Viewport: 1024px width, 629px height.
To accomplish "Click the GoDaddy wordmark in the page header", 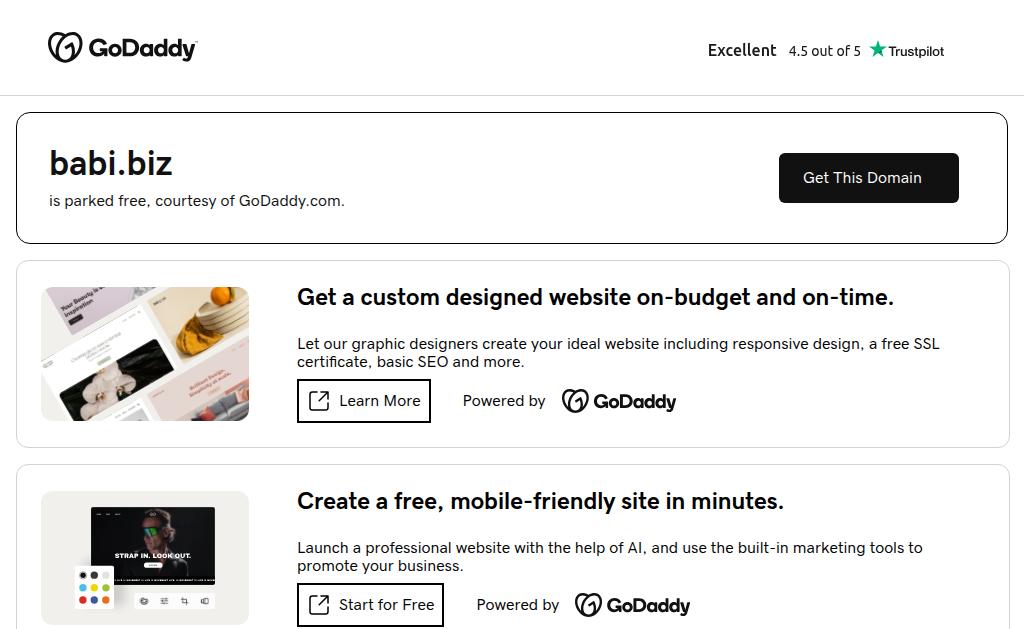I will (143, 48).
